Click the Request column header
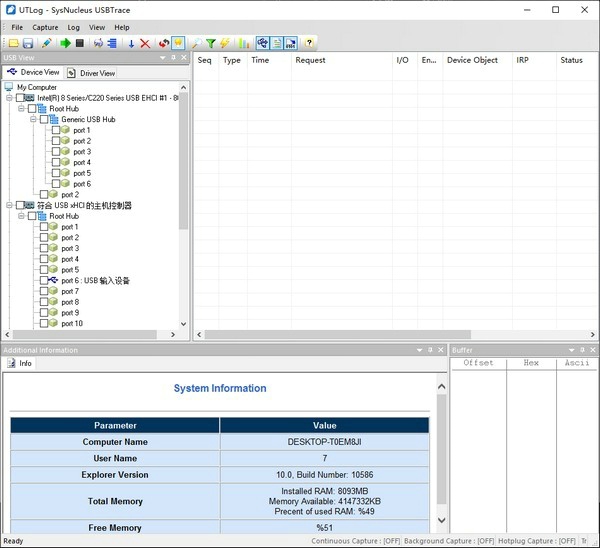 tap(310, 60)
